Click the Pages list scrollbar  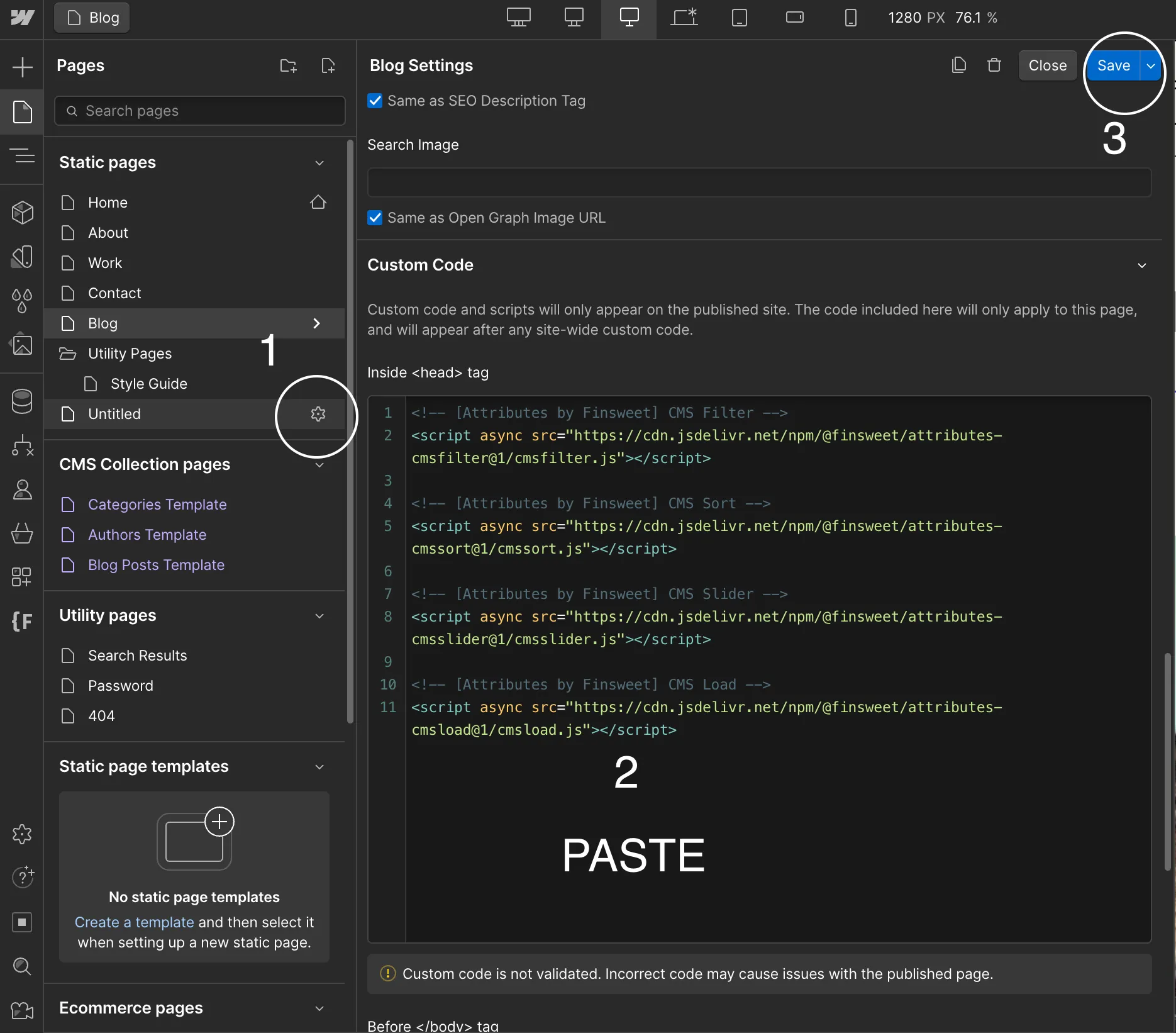[350, 432]
